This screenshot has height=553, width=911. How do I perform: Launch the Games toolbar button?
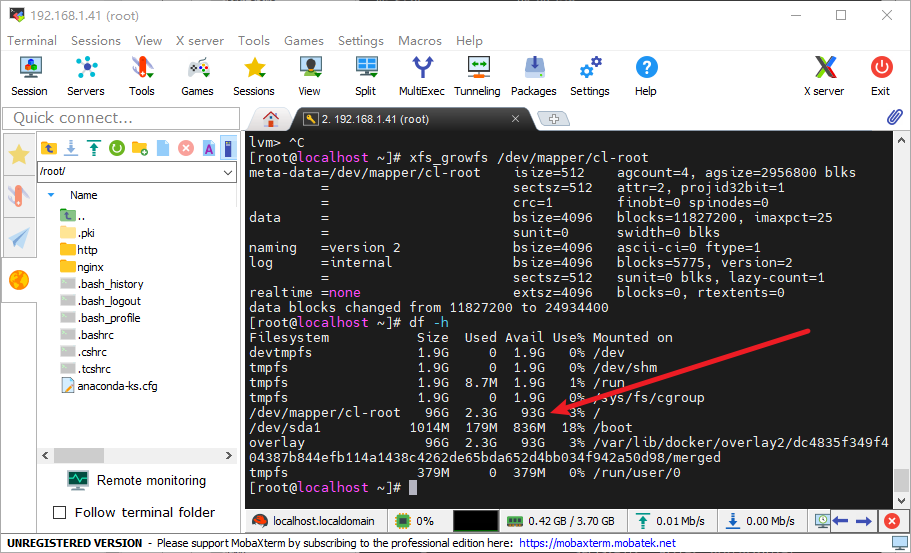point(197,76)
